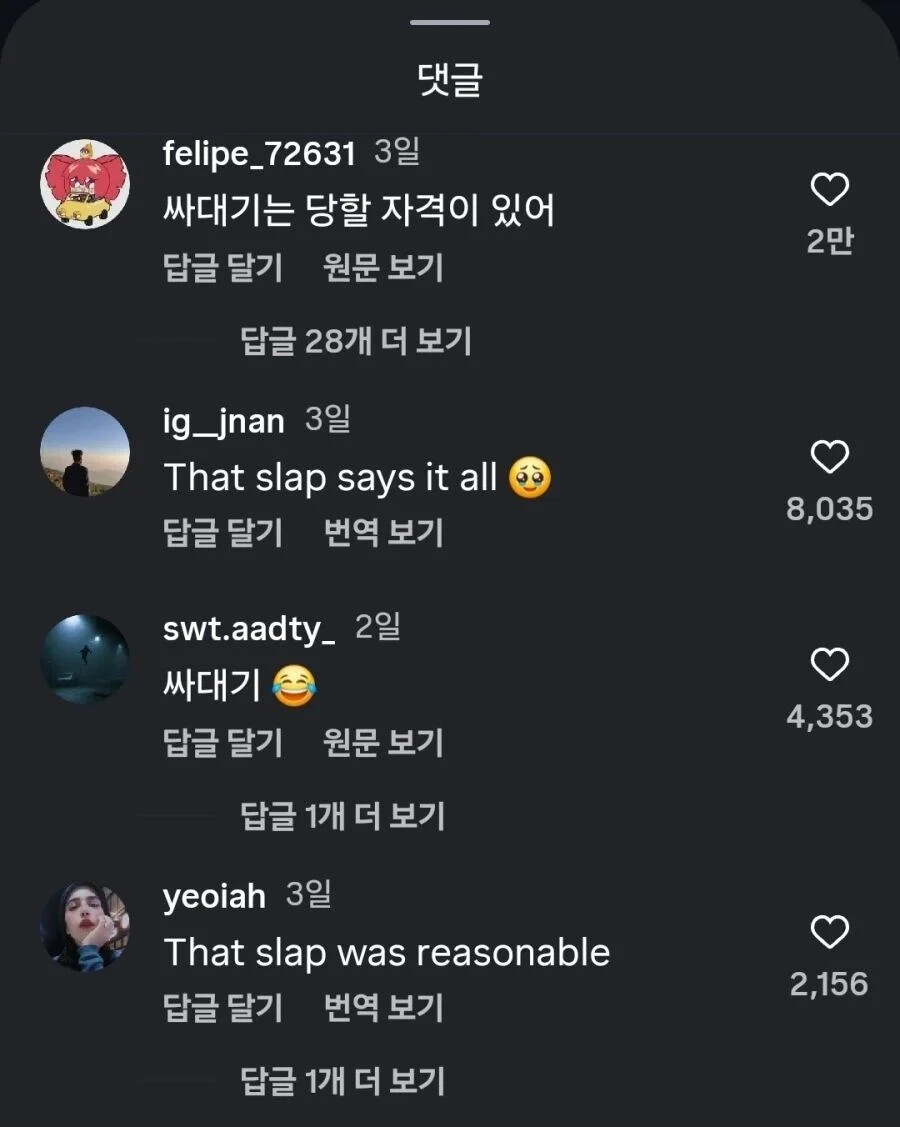Open felipe_72631's profile picture

(x=85, y=183)
